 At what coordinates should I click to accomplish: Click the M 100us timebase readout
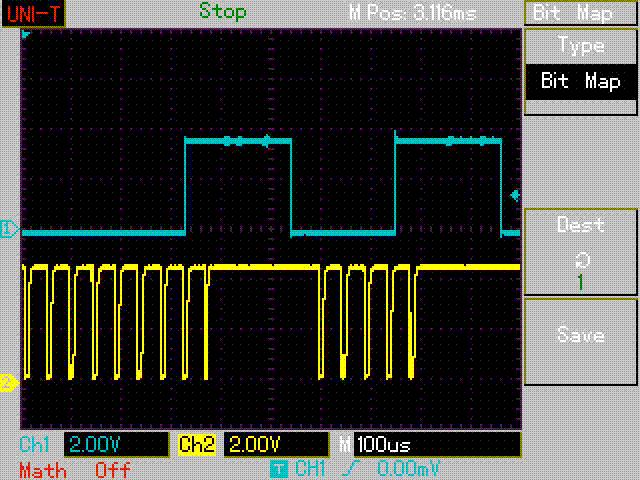[437, 444]
